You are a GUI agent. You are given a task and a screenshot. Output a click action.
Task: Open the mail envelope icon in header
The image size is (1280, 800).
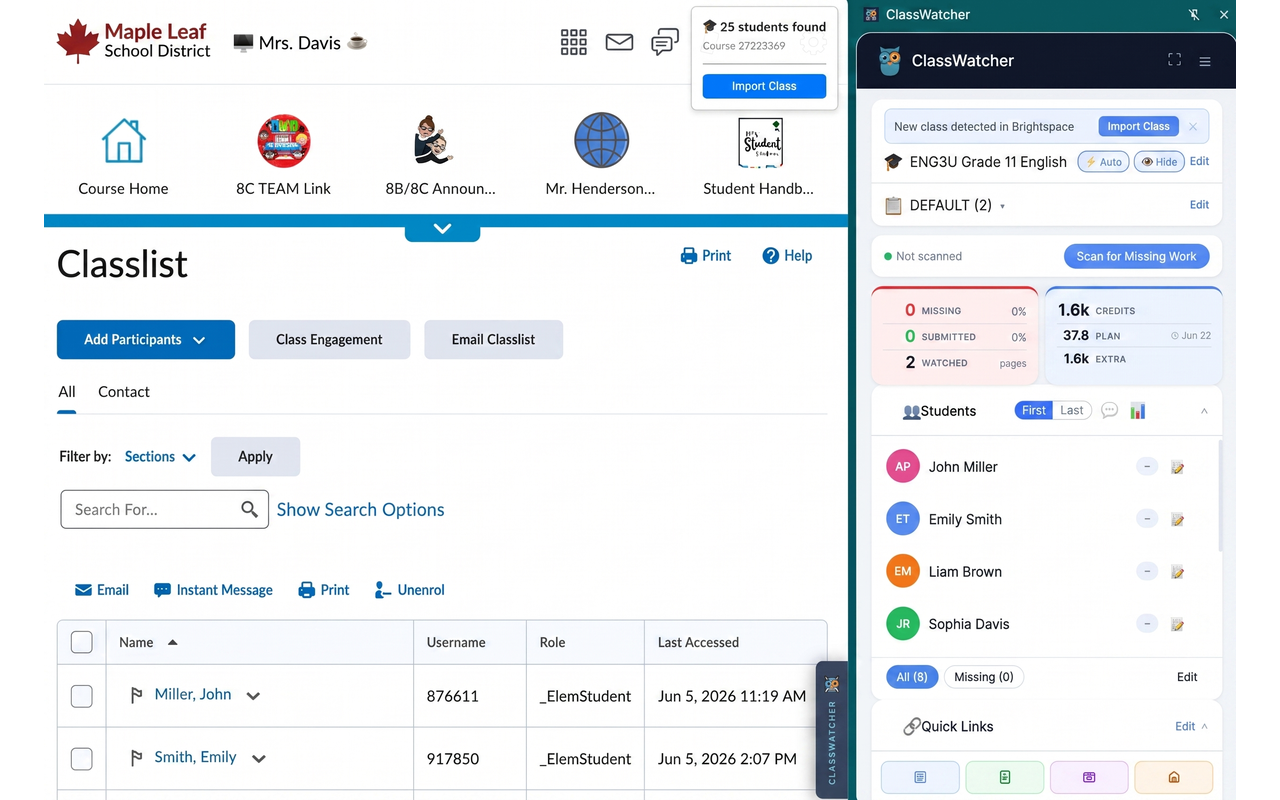619,42
